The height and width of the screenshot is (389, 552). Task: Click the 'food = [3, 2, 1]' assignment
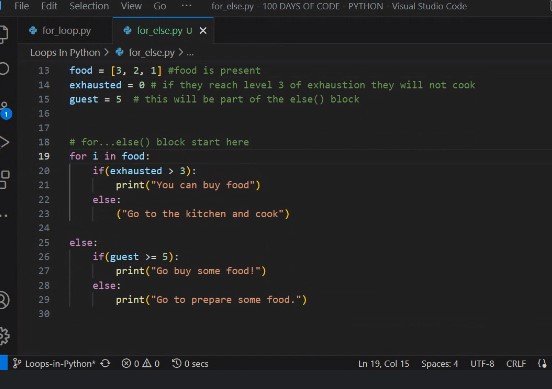[x=115, y=70]
